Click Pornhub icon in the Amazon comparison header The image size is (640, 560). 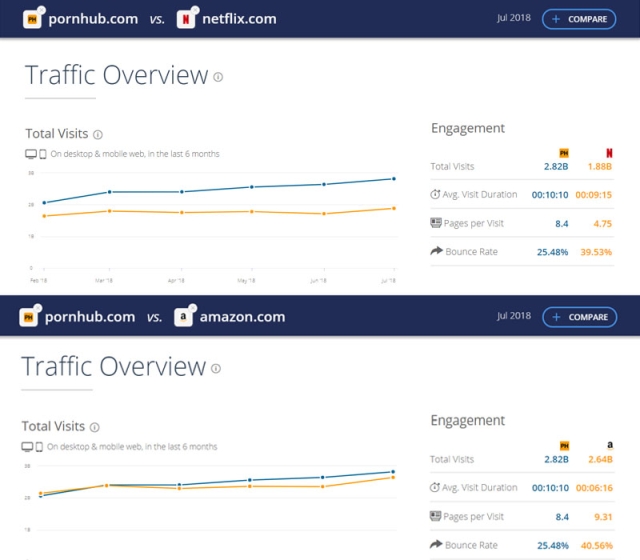[28, 317]
